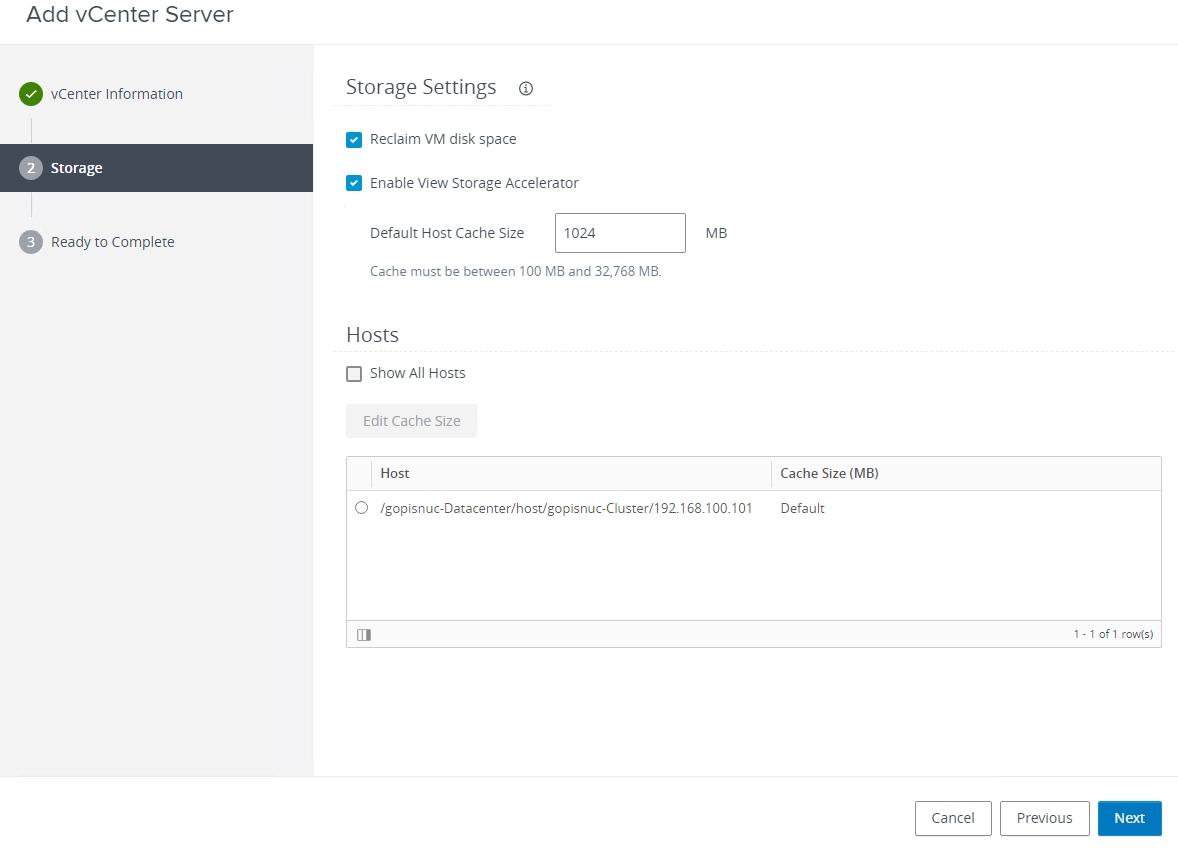This screenshot has height=852, width=1178.
Task: Click the Previous button
Action: coord(1044,818)
